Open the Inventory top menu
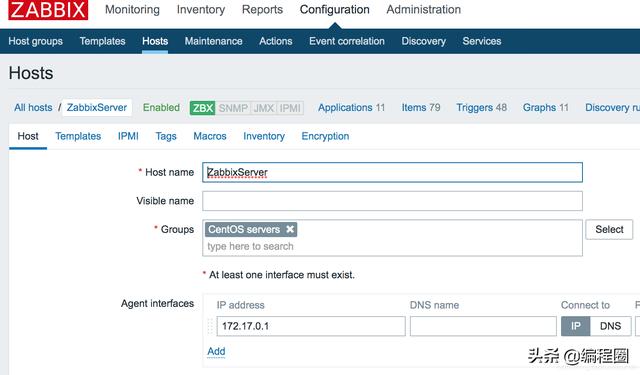This screenshot has width=640, height=375. (x=201, y=9)
